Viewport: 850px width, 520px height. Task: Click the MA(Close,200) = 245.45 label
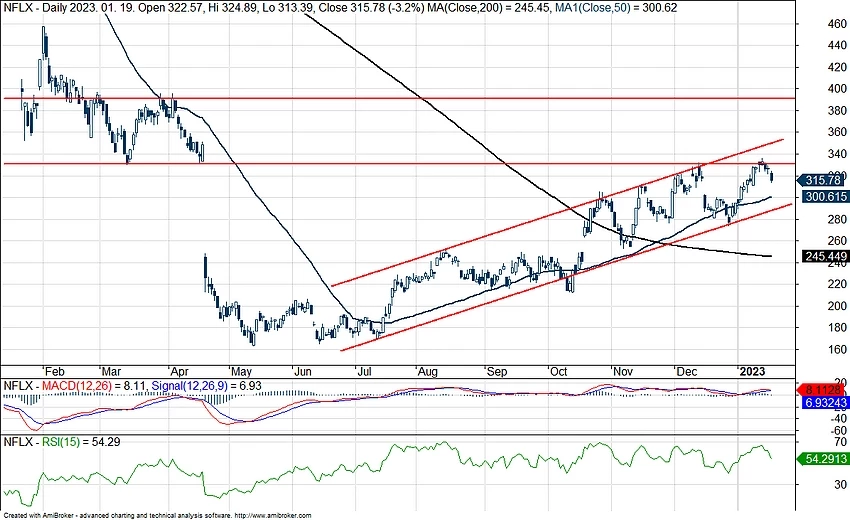(489, 8)
